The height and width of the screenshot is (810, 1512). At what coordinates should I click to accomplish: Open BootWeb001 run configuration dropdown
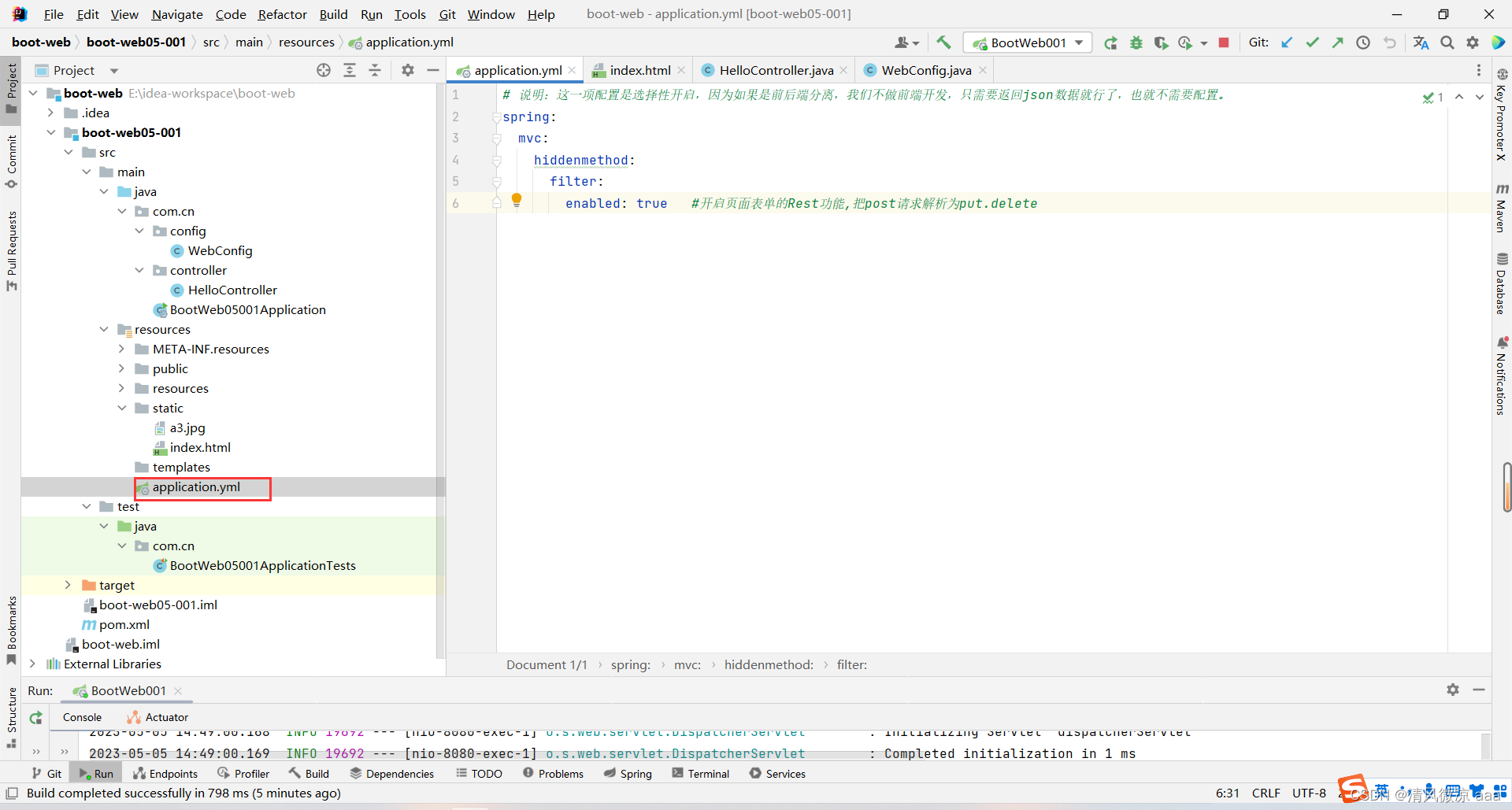click(1028, 43)
